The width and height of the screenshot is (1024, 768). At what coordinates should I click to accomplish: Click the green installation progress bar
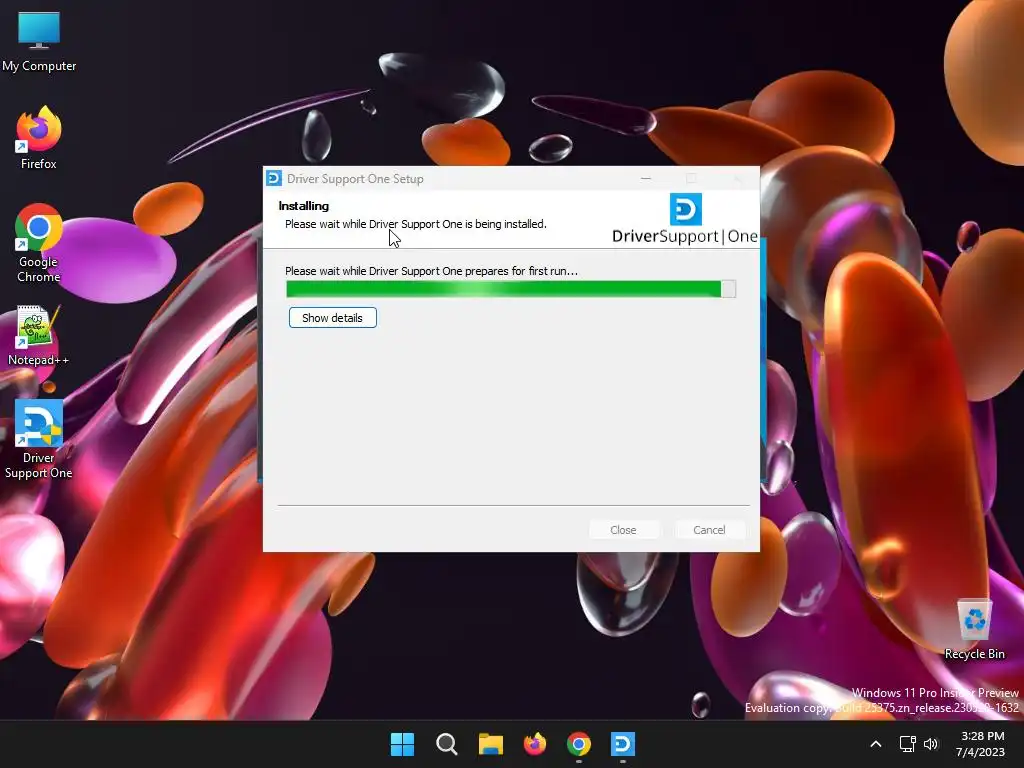point(511,289)
